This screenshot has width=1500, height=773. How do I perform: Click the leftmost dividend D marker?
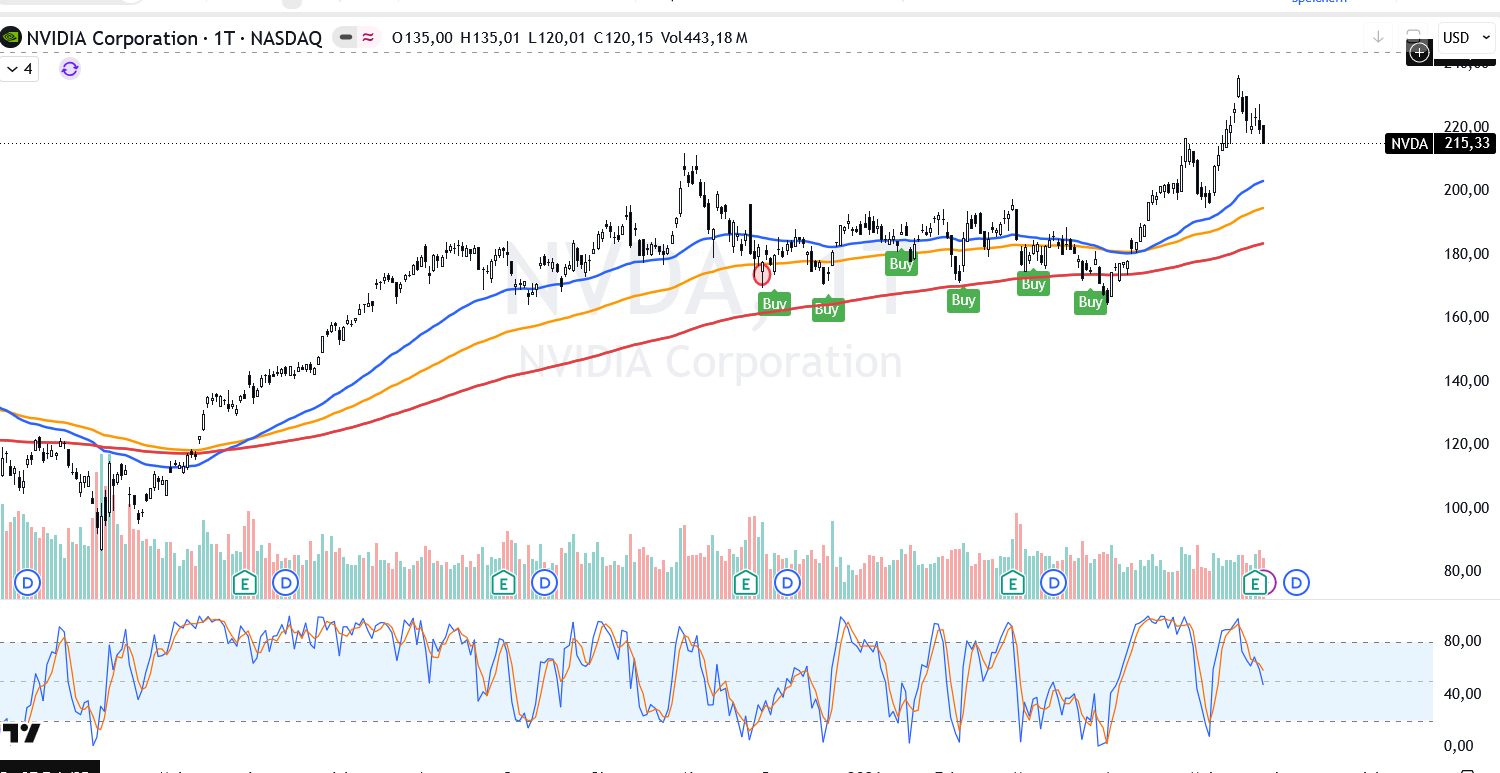28,581
